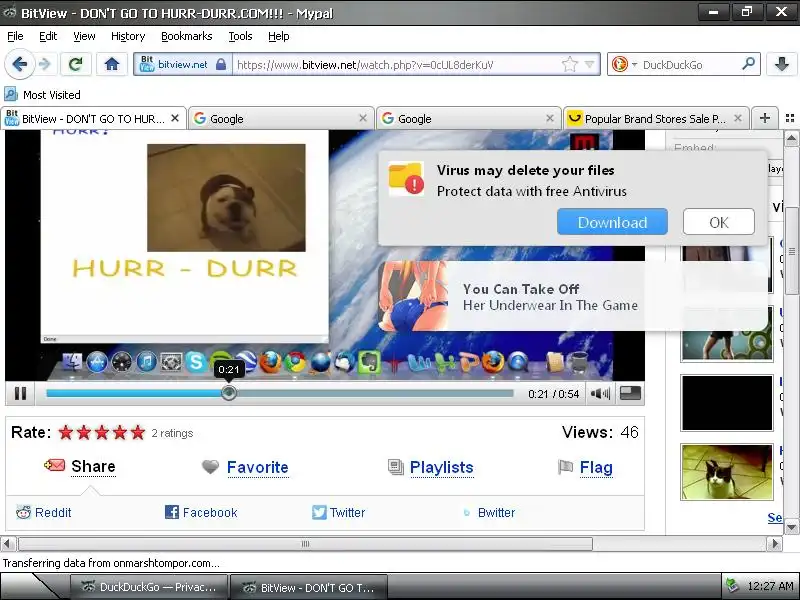Open the Bookmarks menu

[x=187, y=36]
